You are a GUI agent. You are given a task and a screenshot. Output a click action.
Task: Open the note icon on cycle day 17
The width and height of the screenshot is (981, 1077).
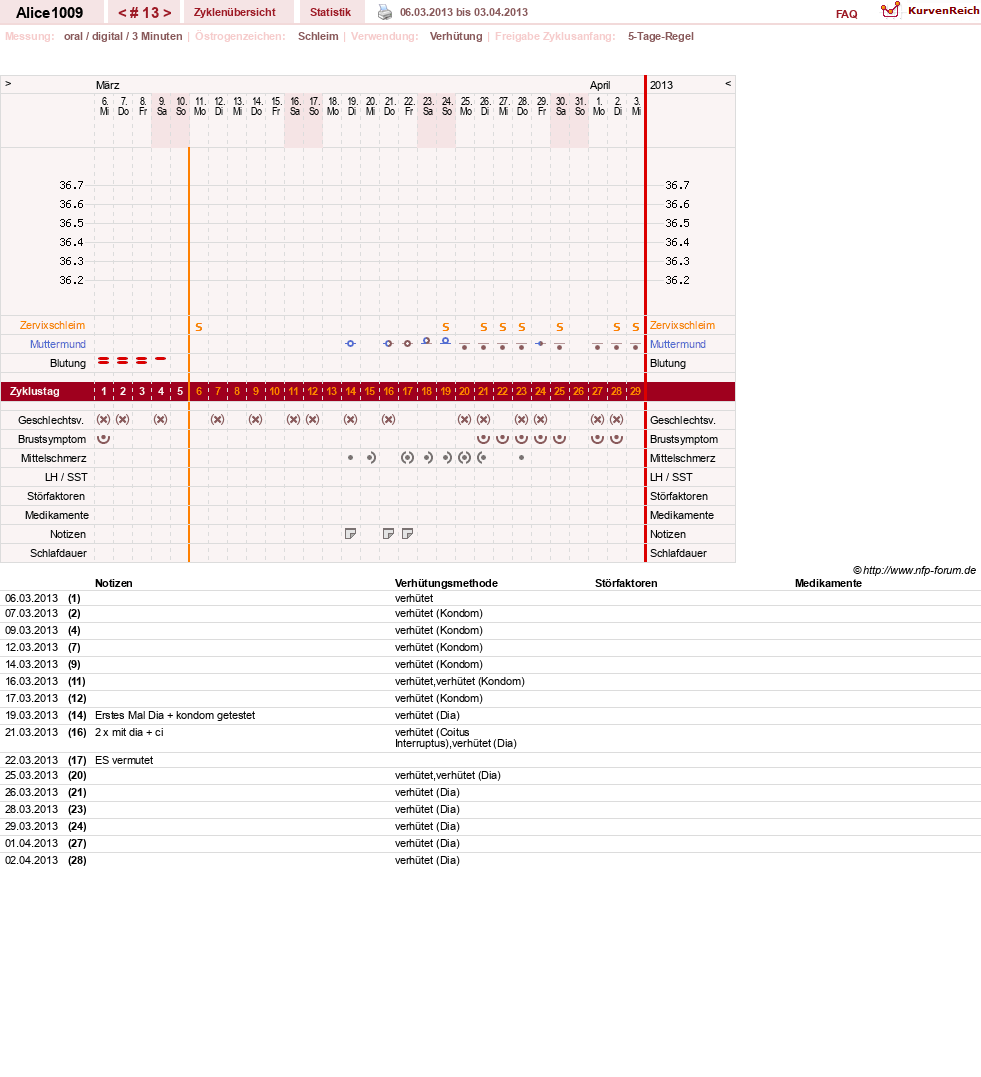407,534
